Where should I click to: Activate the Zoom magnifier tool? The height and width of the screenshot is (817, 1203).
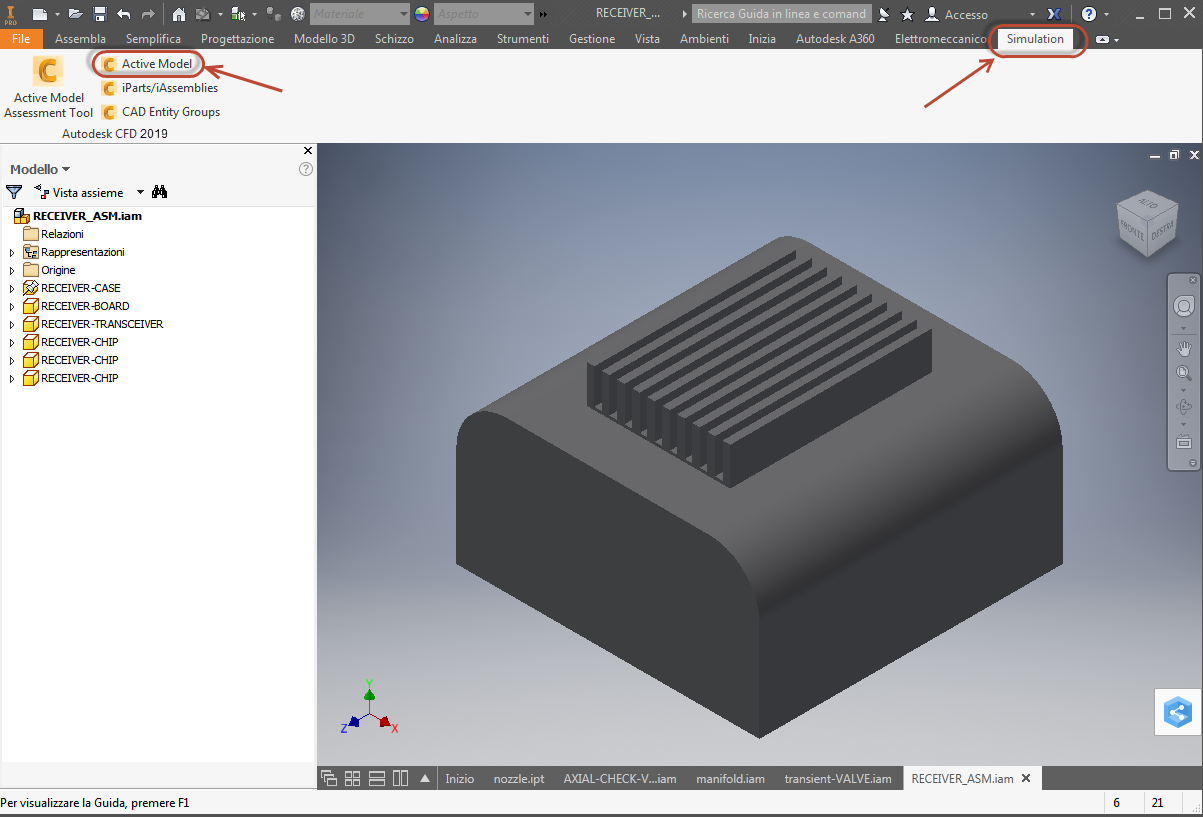pos(1184,373)
